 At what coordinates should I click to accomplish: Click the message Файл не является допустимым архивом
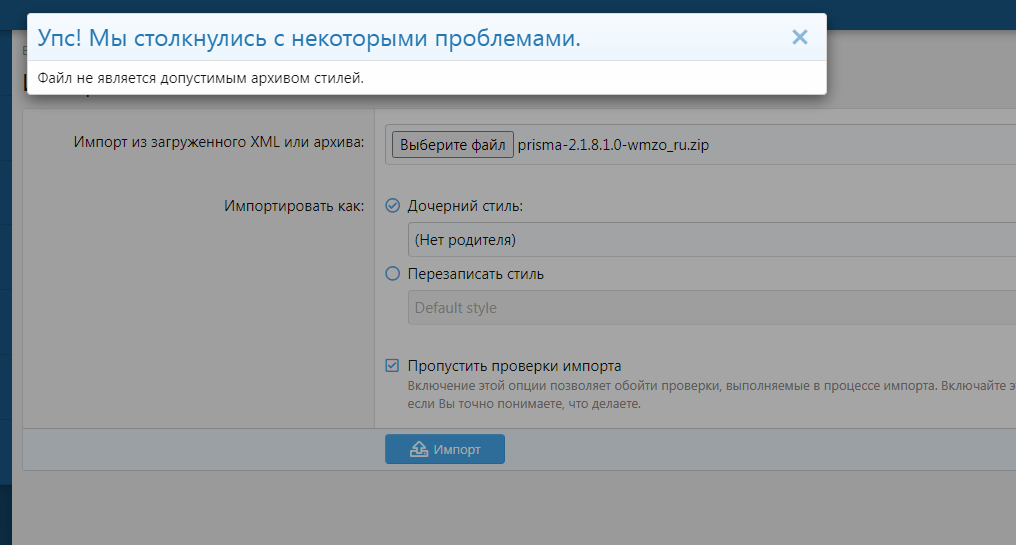(200, 77)
